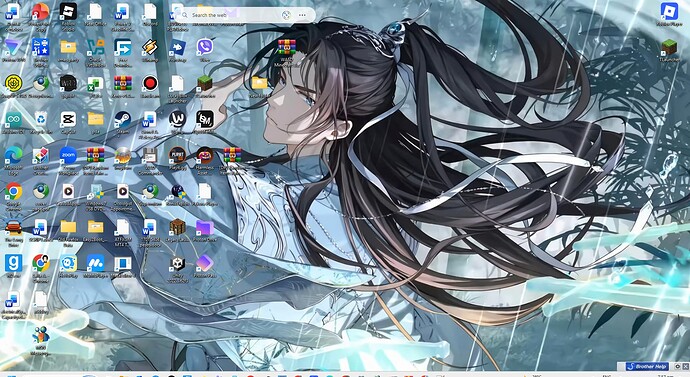The width and height of the screenshot is (690, 377).
Task: Open the search bar's three-dot menu
Action: 302,15
